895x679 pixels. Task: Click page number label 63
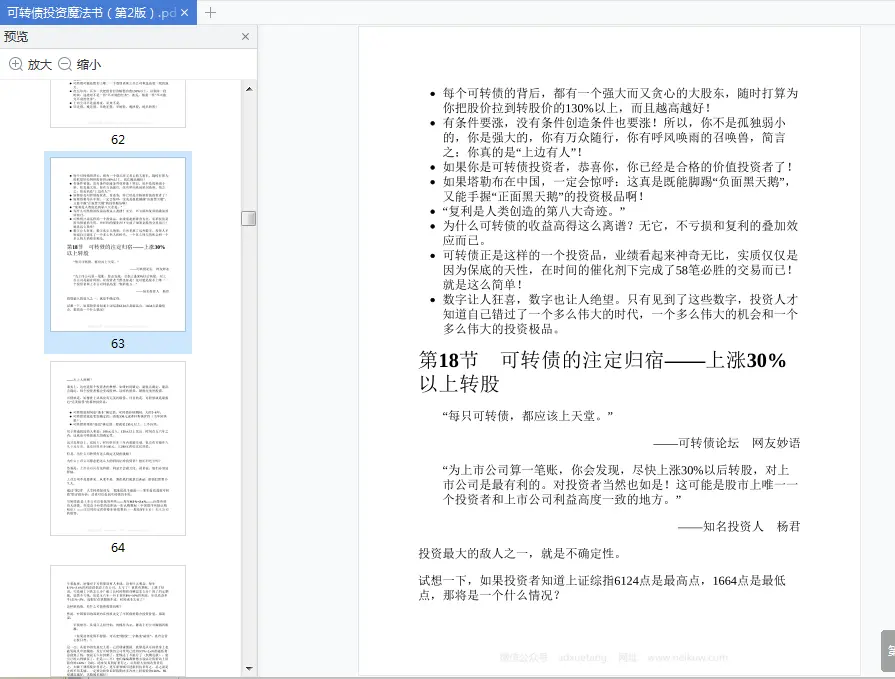118,343
